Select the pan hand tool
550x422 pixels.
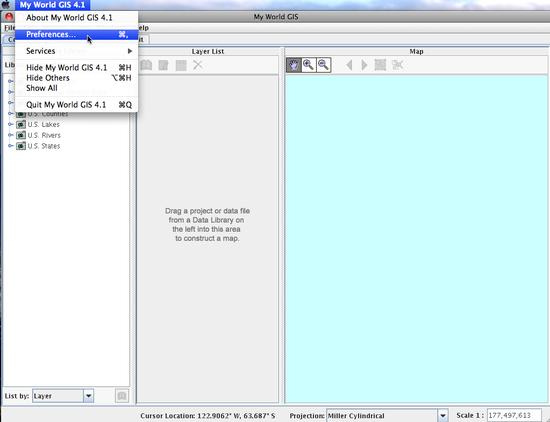coord(294,65)
